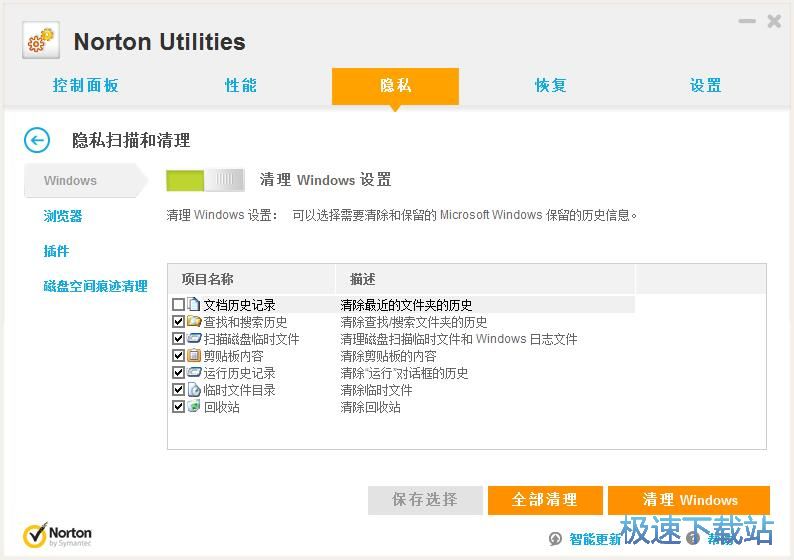Click the 清理 Windows button

689,500
